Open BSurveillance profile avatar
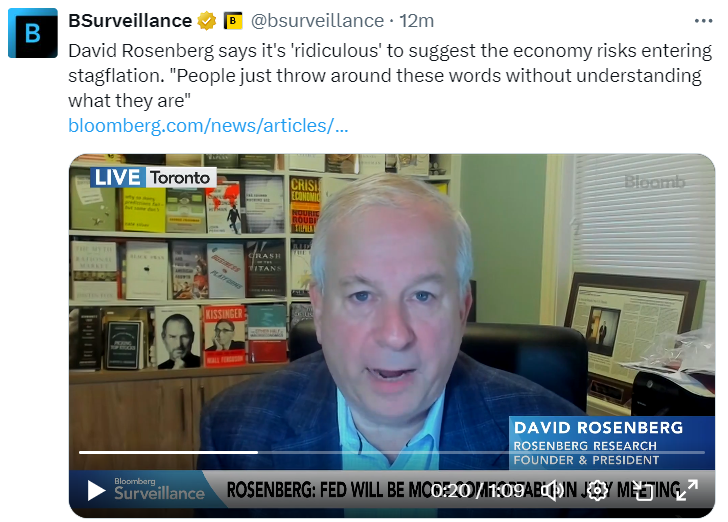728x522 pixels. 33,33
